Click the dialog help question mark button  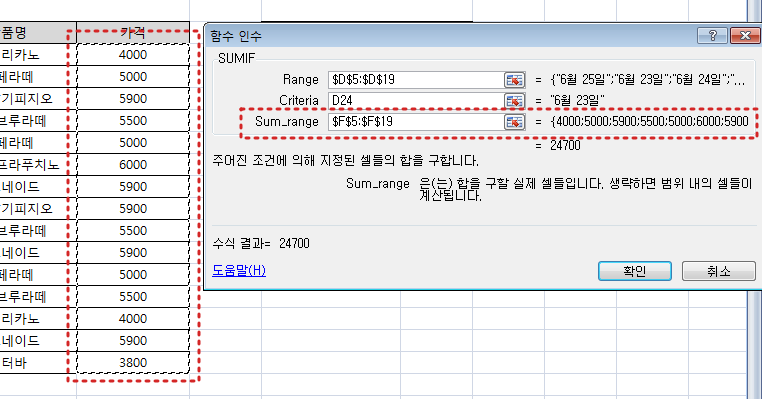(x=712, y=35)
